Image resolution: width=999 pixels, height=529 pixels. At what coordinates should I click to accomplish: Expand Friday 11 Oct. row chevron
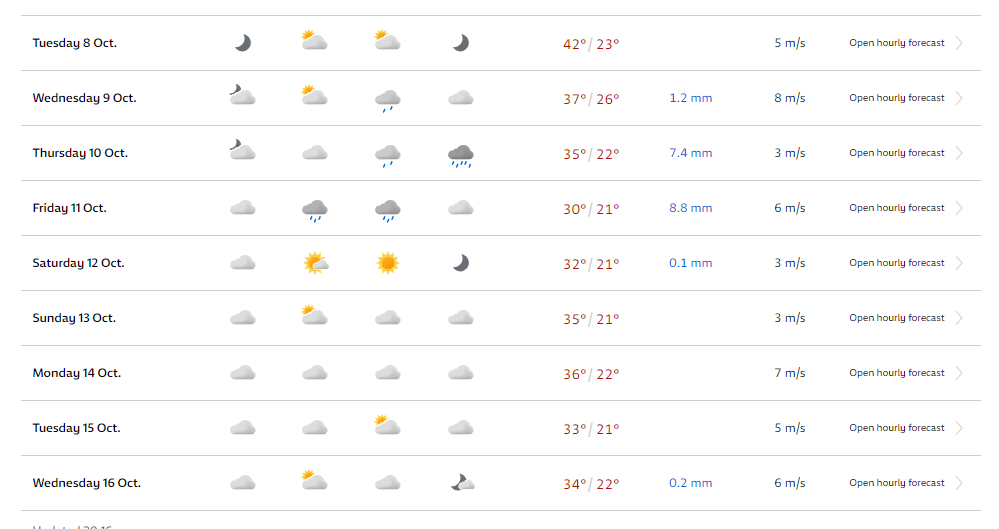(x=959, y=208)
